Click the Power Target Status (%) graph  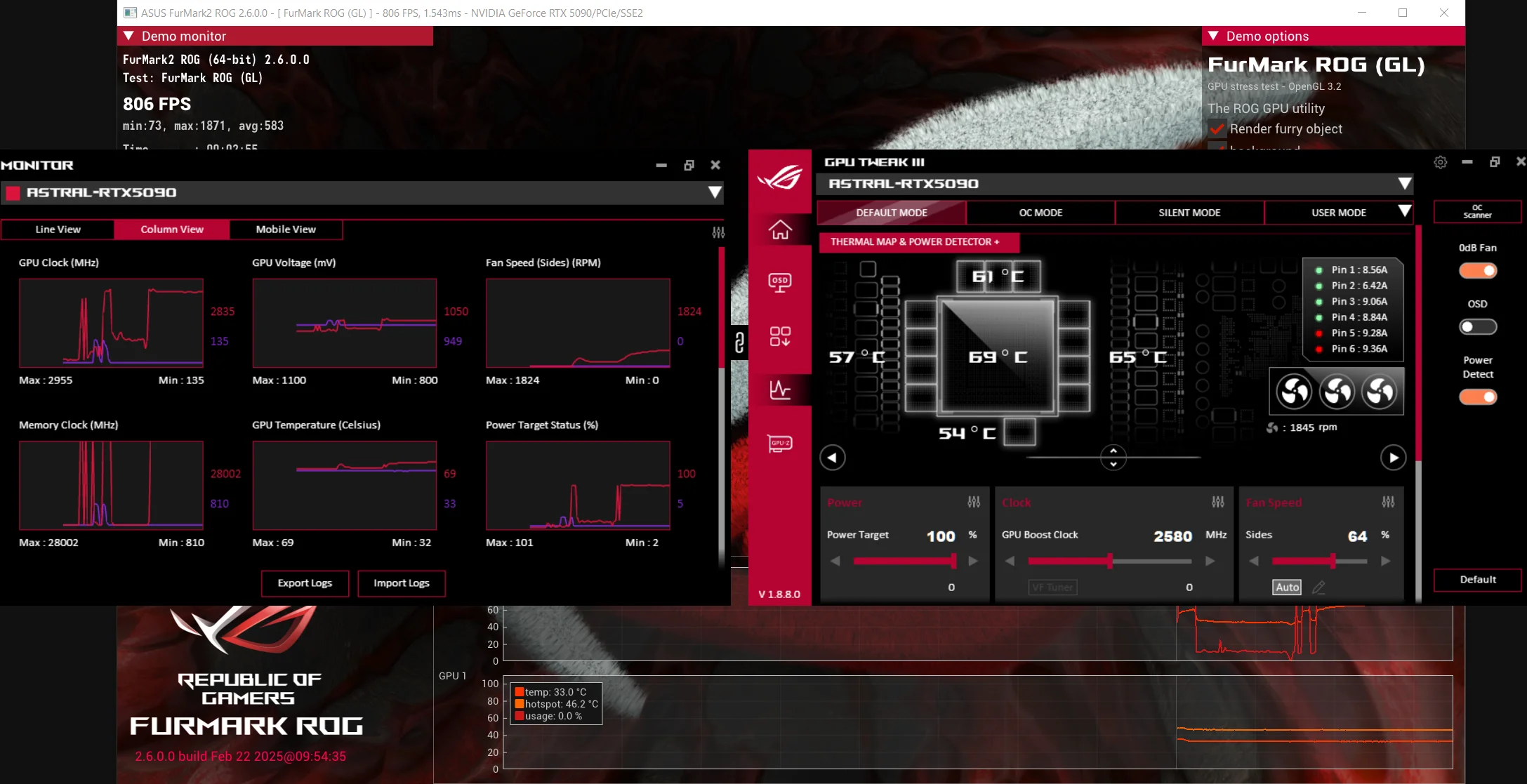pyautogui.click(x=578, y=485)
